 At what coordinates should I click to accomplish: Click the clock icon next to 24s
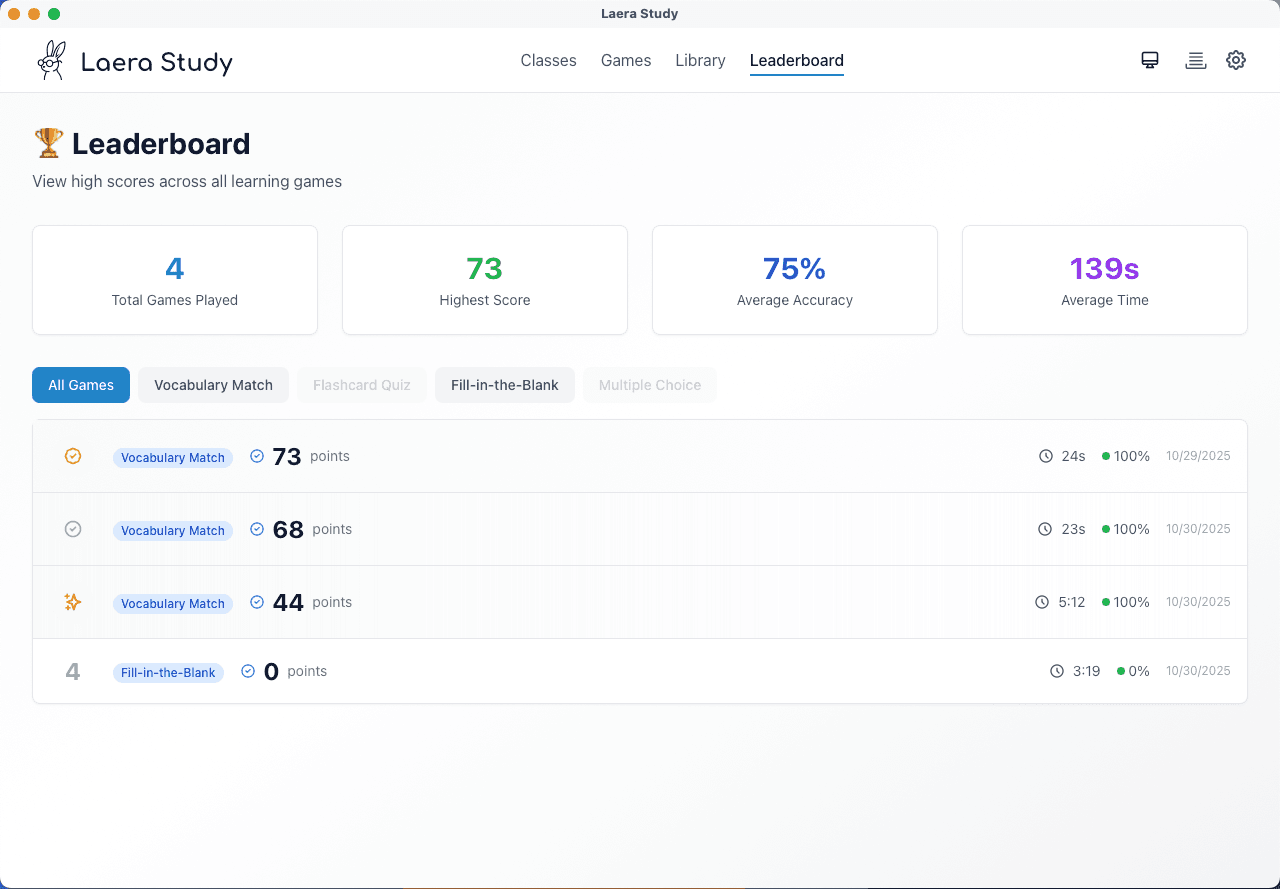[x=1045, y=456]
